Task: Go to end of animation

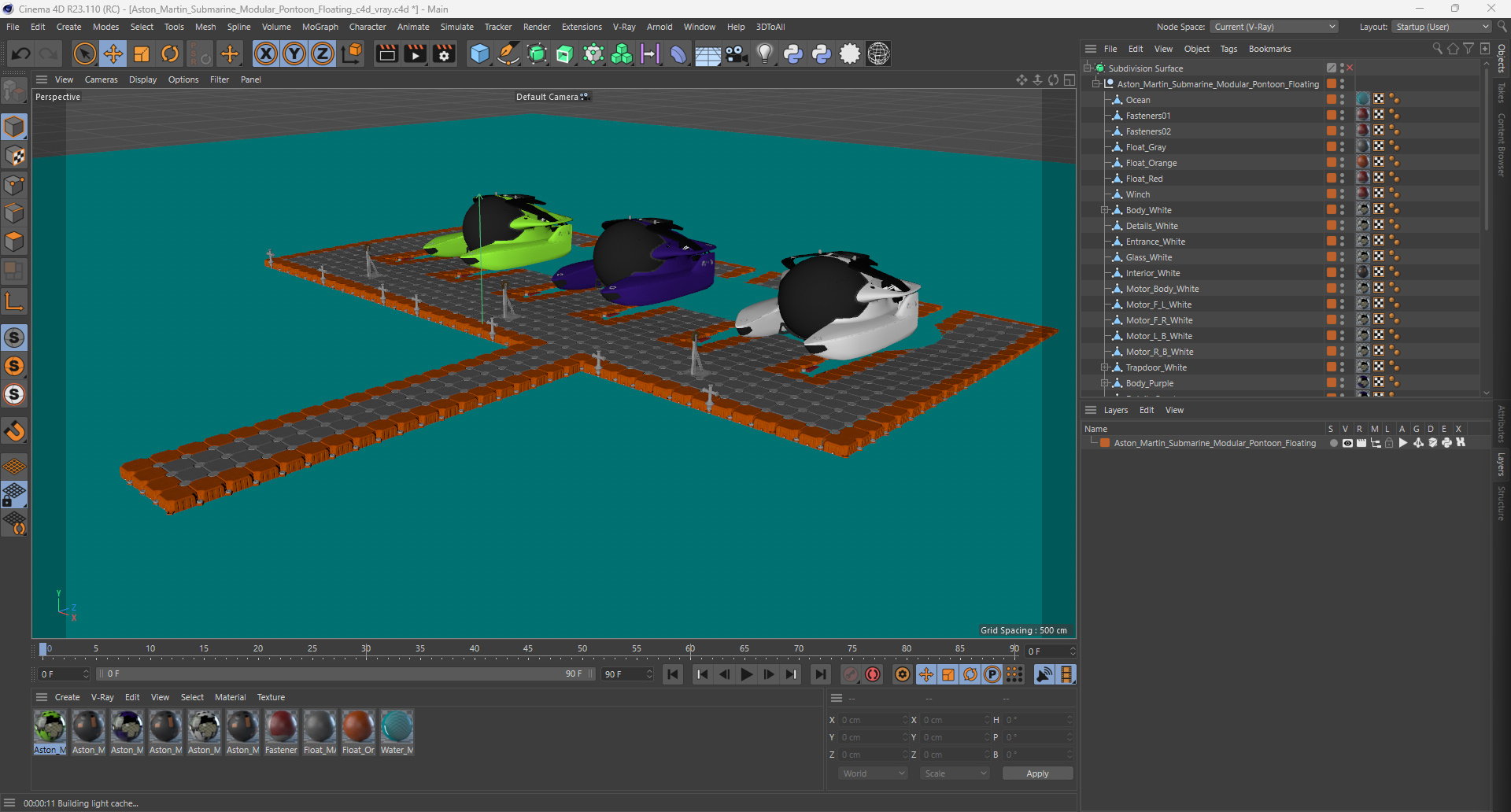Action: 820,674
